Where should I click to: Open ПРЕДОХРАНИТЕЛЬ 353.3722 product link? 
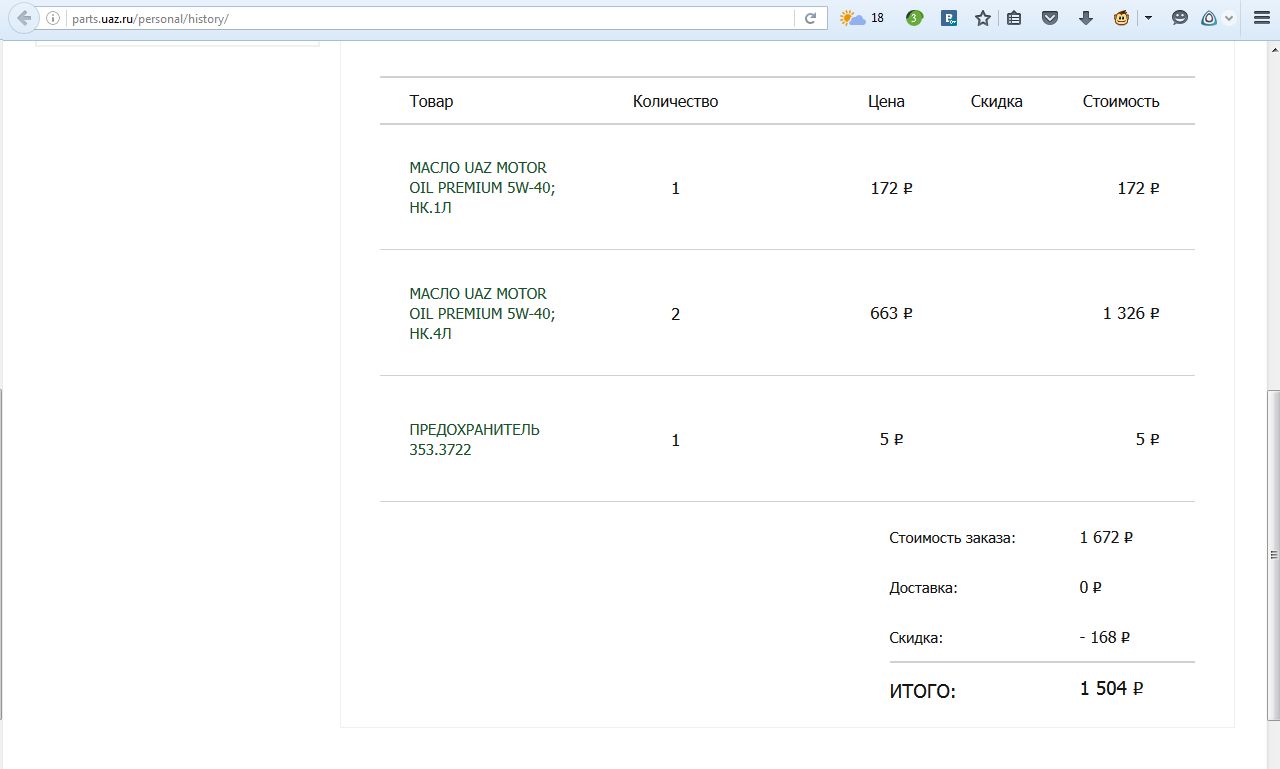[x=474, y=440]
